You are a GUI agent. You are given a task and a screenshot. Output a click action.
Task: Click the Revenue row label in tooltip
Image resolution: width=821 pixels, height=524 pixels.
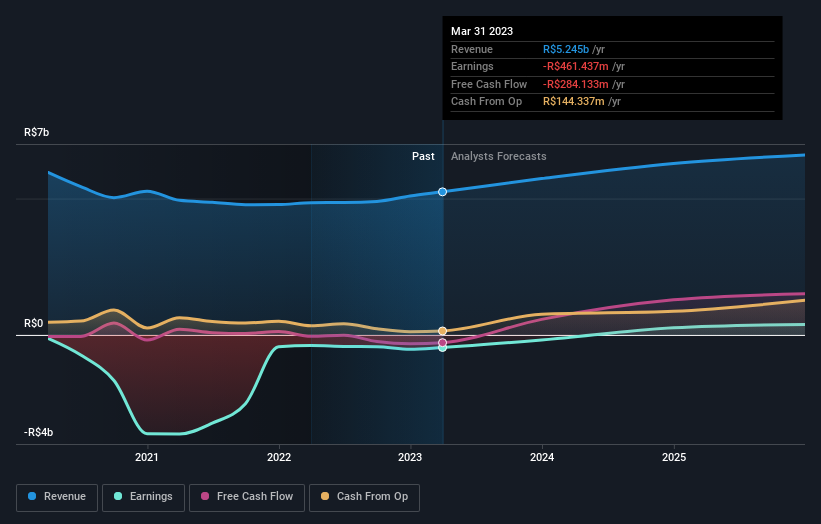click(472, 49)
